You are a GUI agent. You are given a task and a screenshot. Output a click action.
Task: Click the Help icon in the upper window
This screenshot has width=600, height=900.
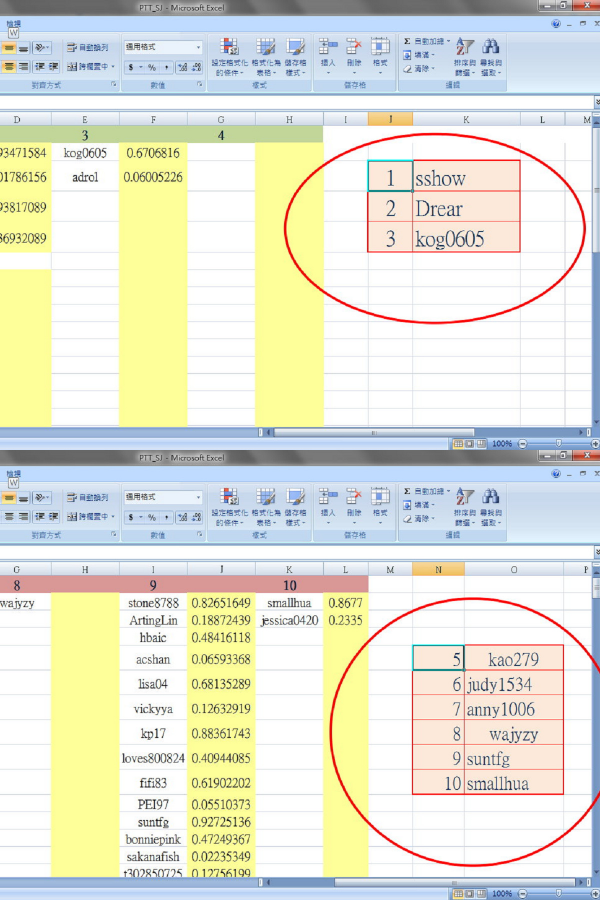[x=555, y=24]
